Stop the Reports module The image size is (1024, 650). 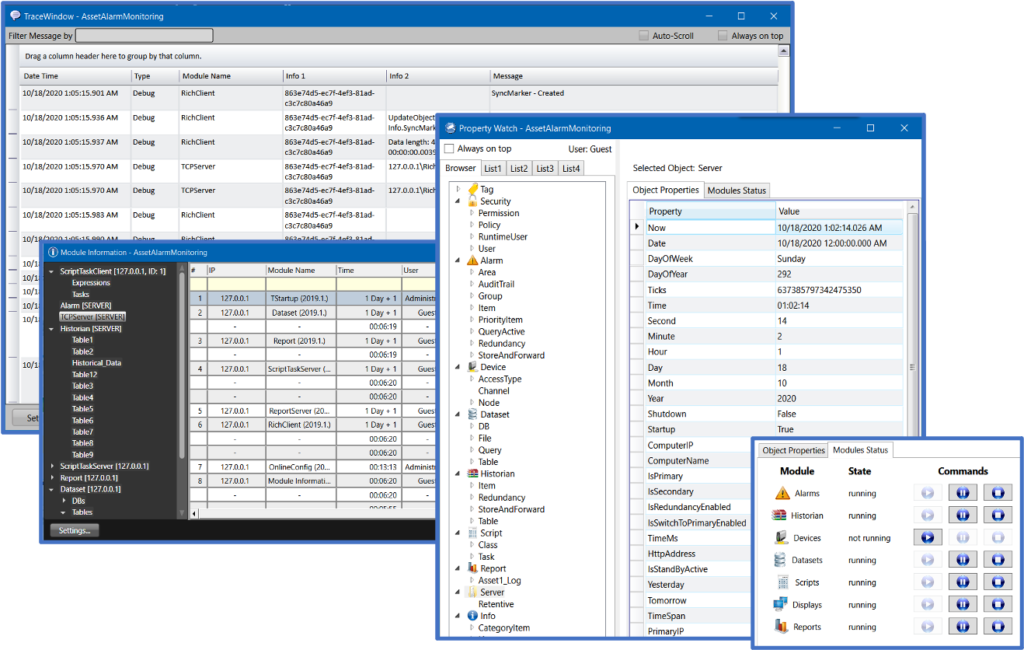[997, 627]
